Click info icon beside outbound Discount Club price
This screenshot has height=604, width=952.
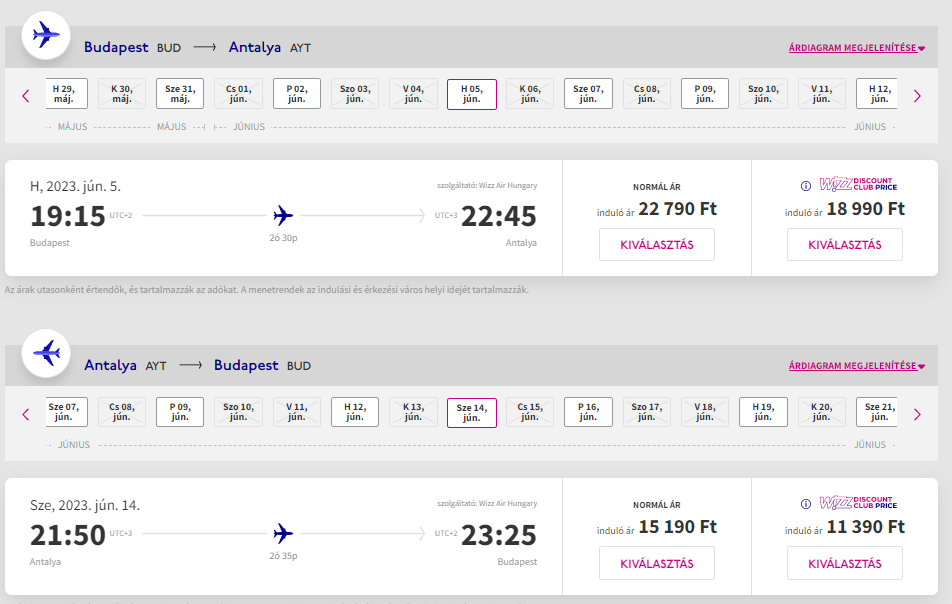tap(806, 186)
